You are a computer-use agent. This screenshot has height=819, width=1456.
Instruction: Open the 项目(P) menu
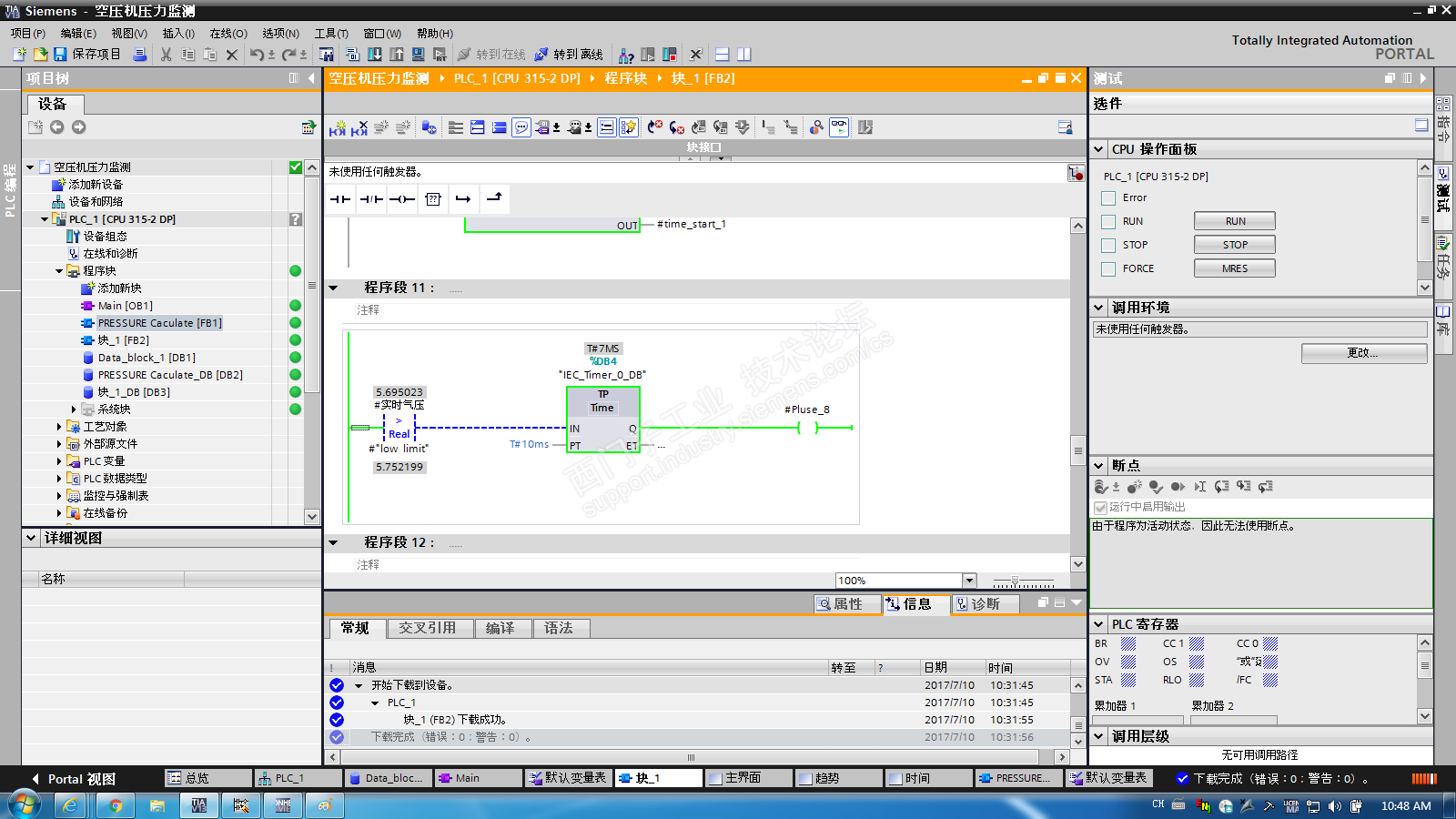28,34
